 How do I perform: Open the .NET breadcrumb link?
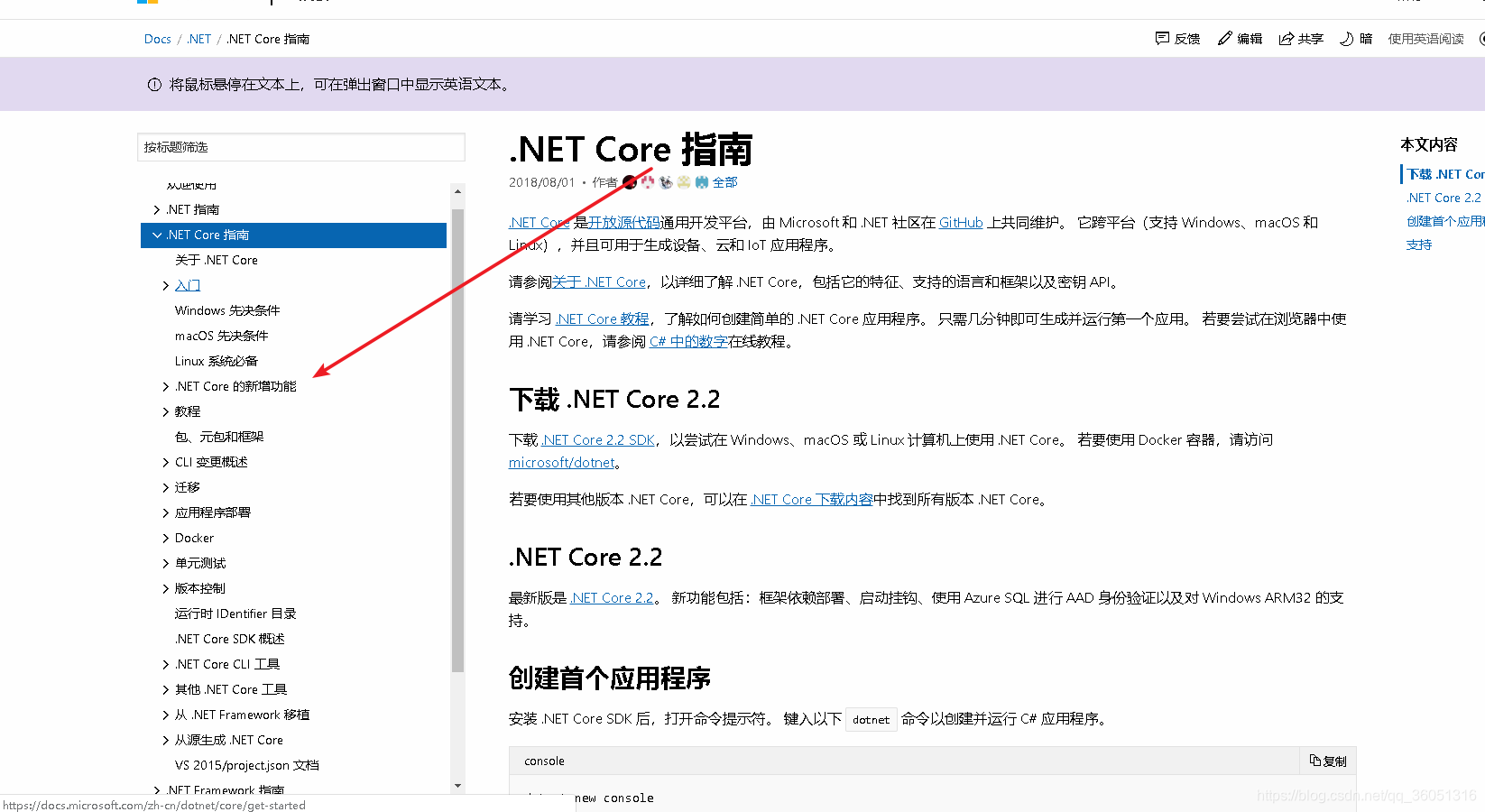[199, 39]
